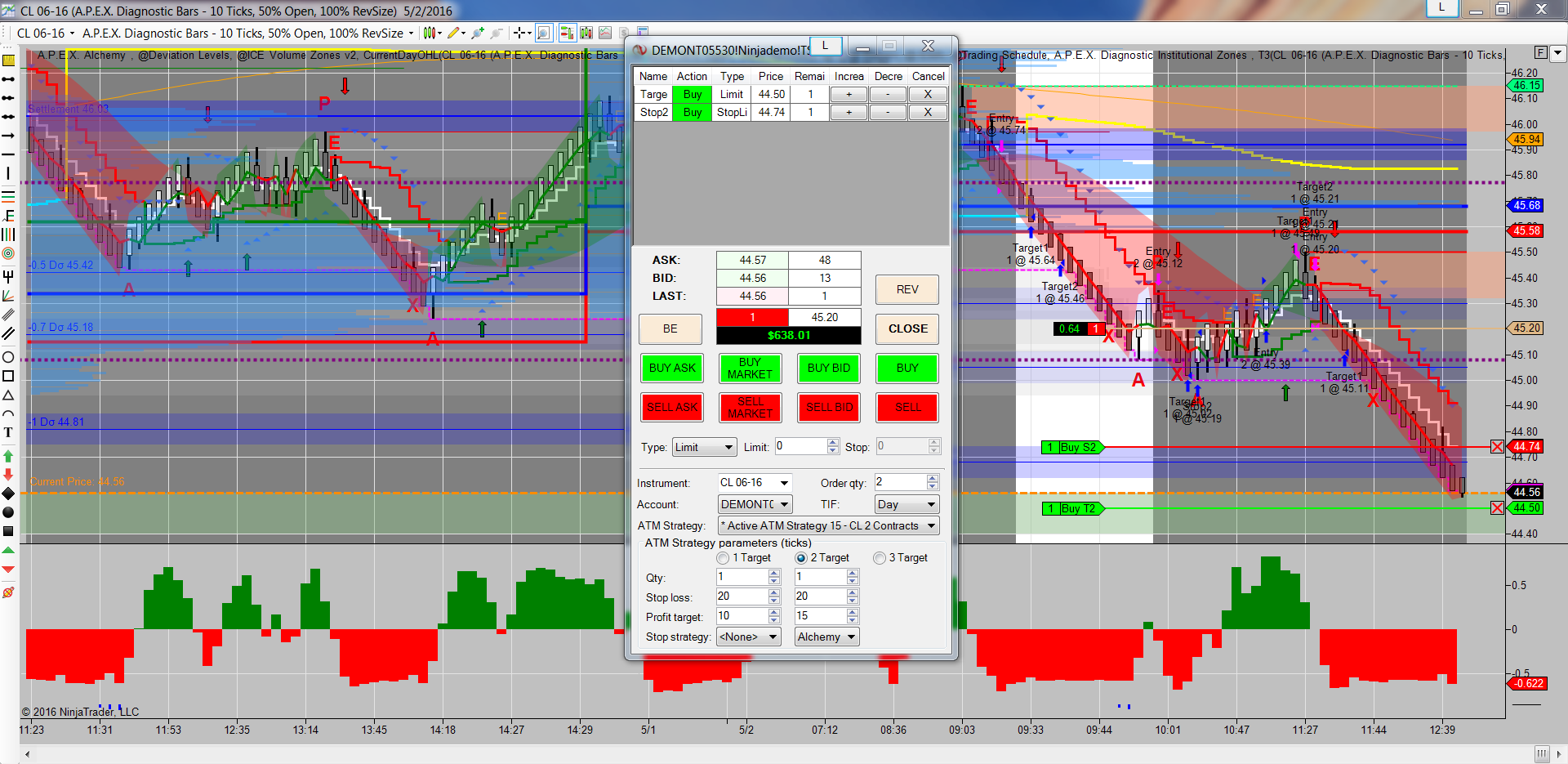
Task: Select the 1 Target radio button
Action: [x=723, y=558]
